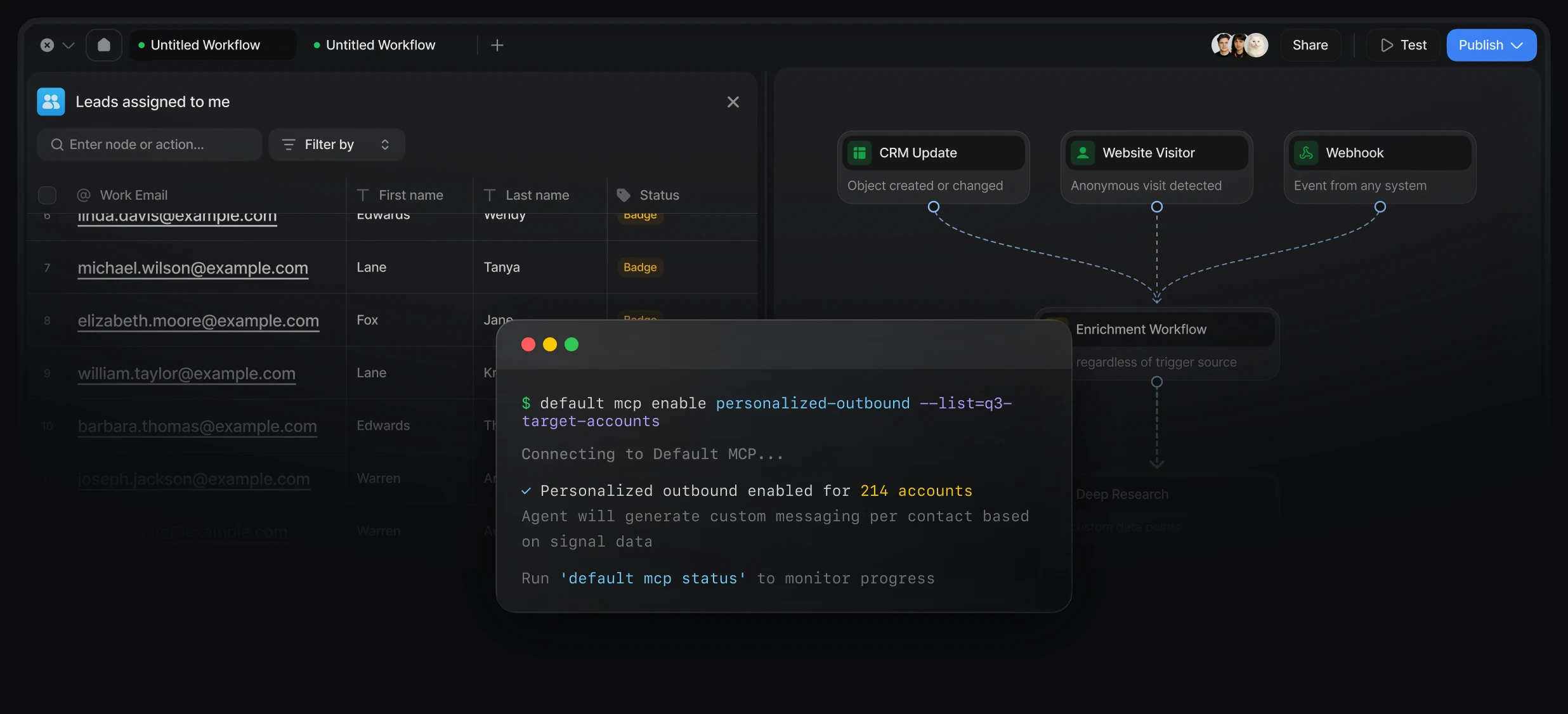
Task: Click the 214 accounts text in the terminal
Action: pos(916,491)
